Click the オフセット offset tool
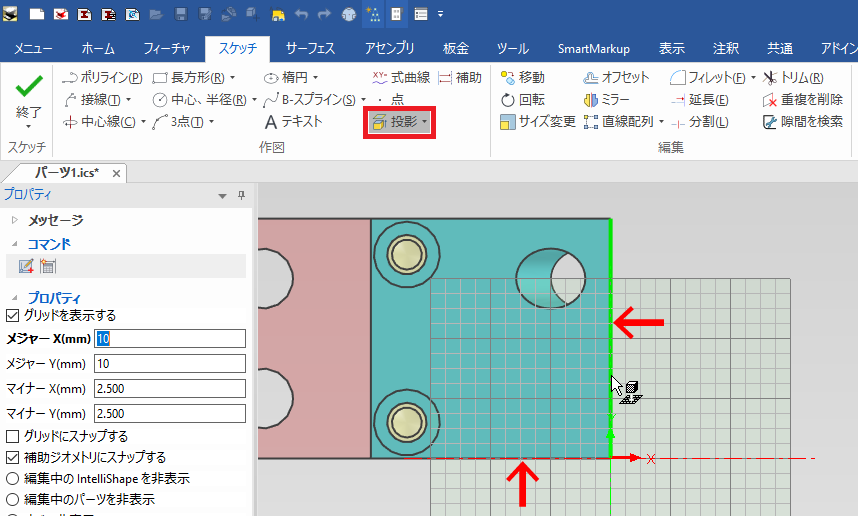 click(x=615, y=77)
